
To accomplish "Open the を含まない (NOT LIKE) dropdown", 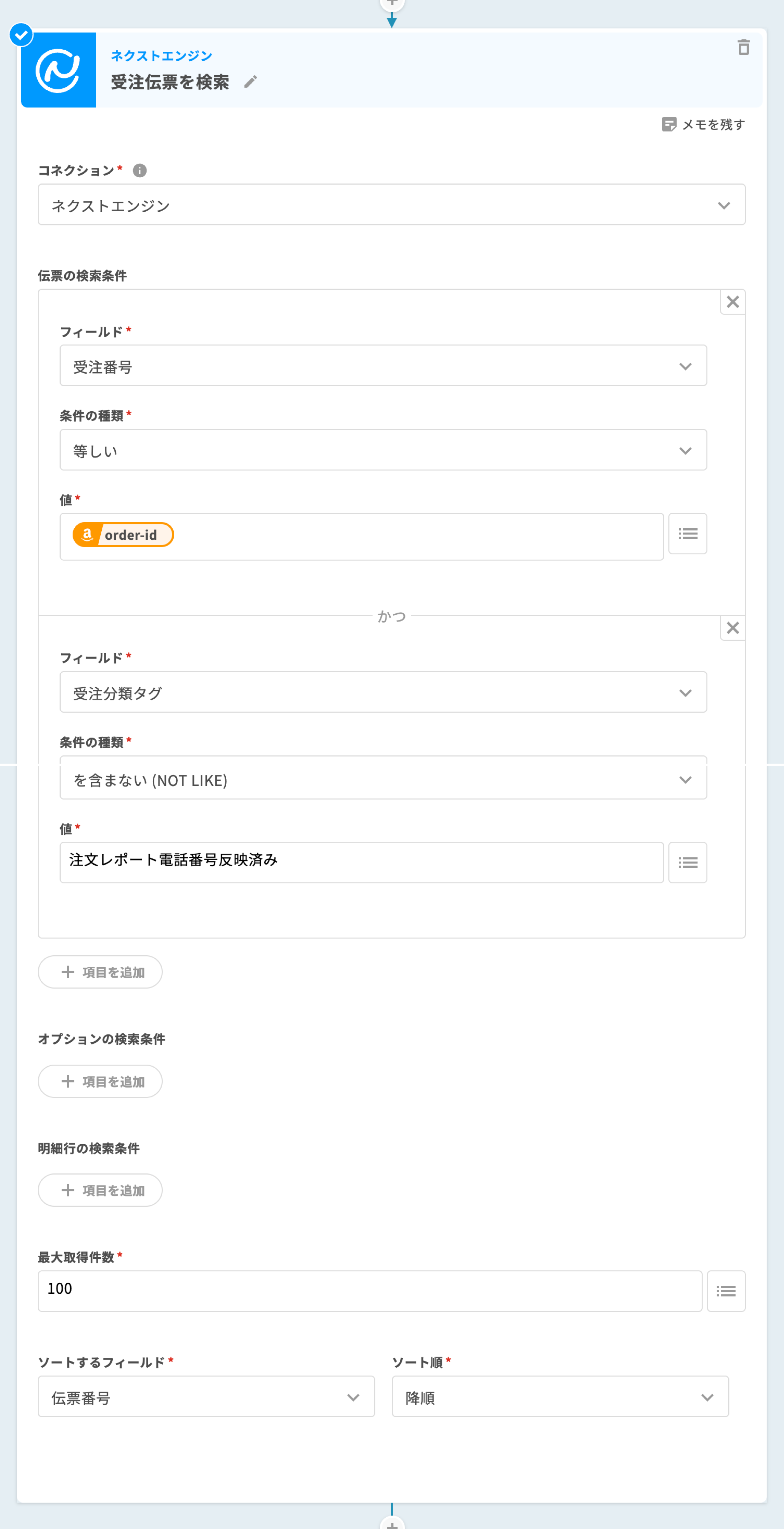I will [383, 779].
